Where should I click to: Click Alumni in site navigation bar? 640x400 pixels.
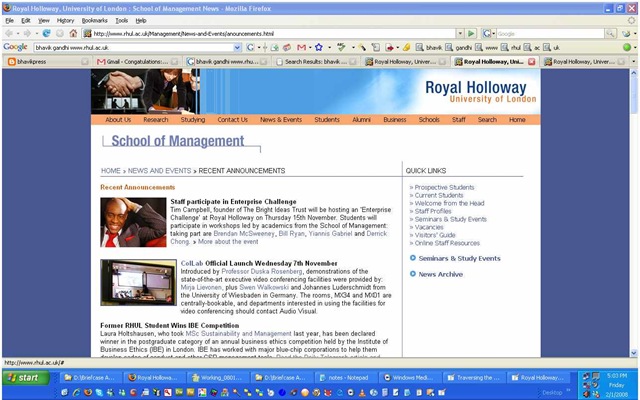[361, 120]
